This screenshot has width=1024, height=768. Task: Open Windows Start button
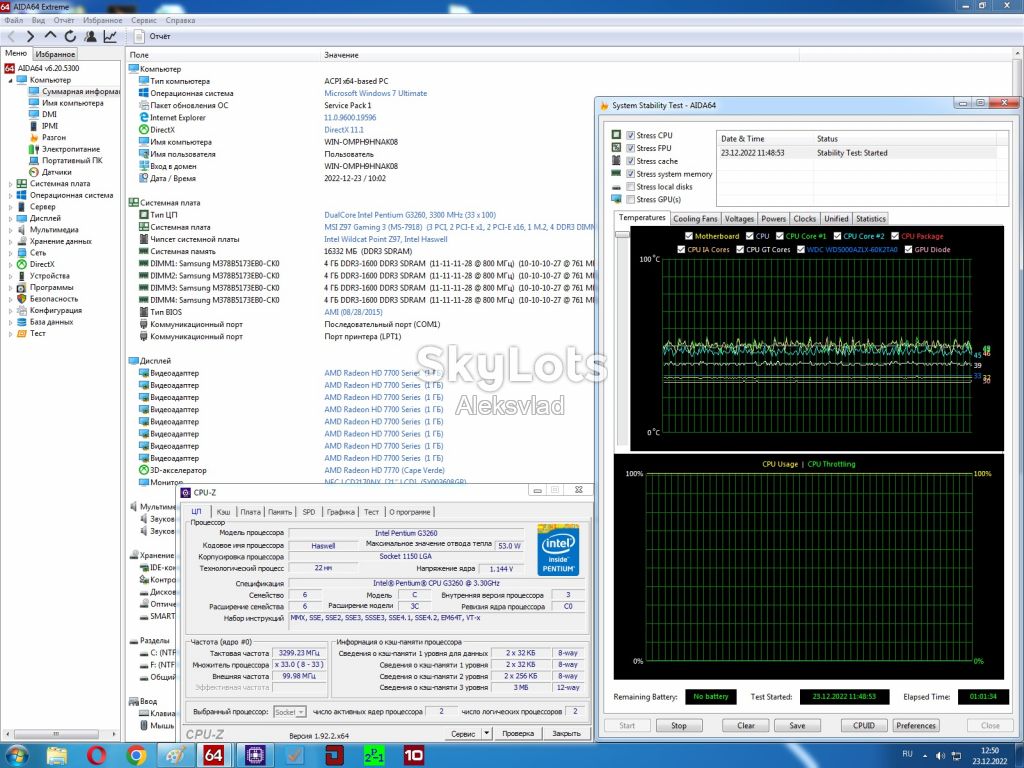[x=18, y=756]
